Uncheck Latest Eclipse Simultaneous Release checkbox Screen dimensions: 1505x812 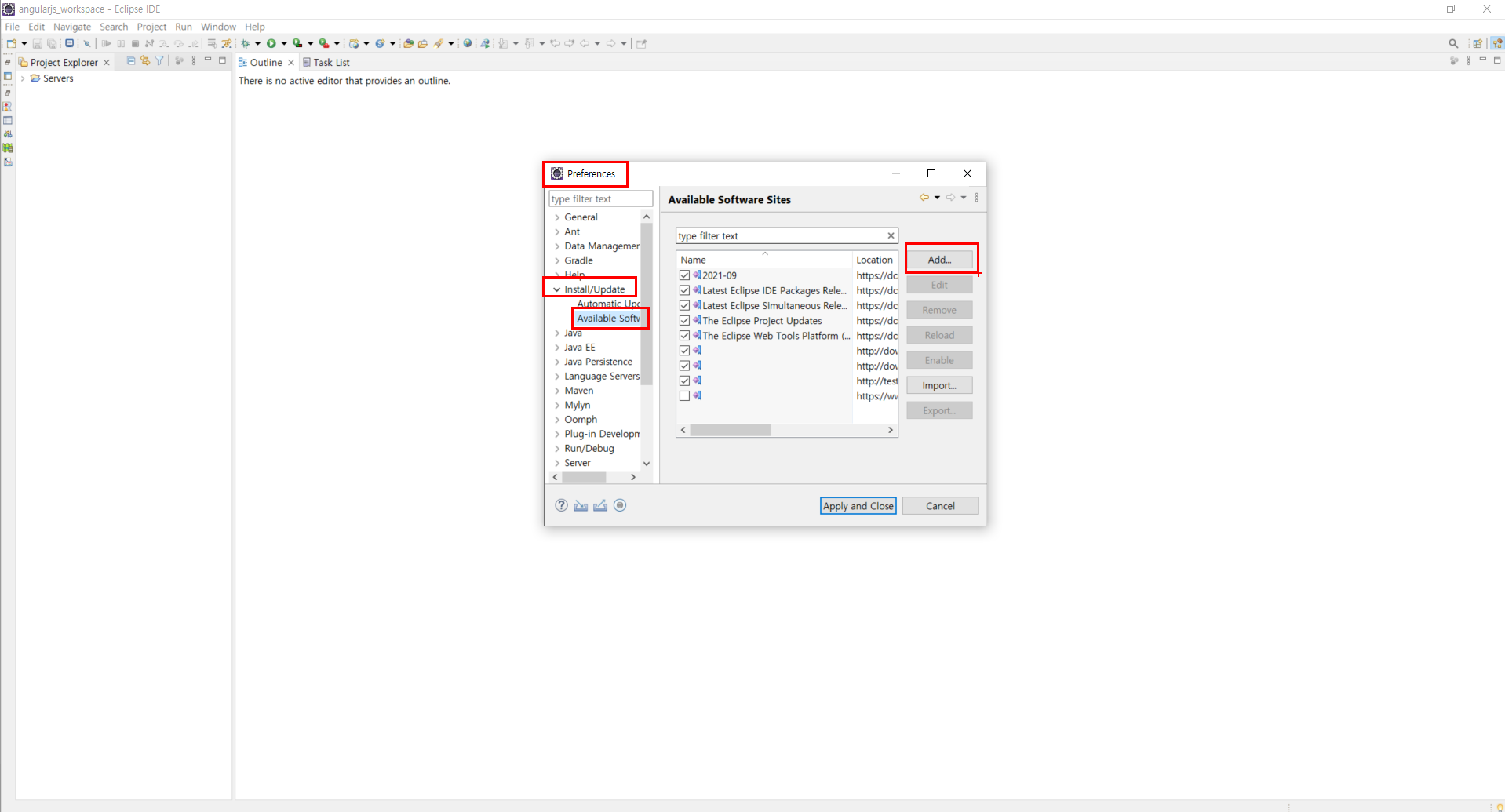coord(685,305)
